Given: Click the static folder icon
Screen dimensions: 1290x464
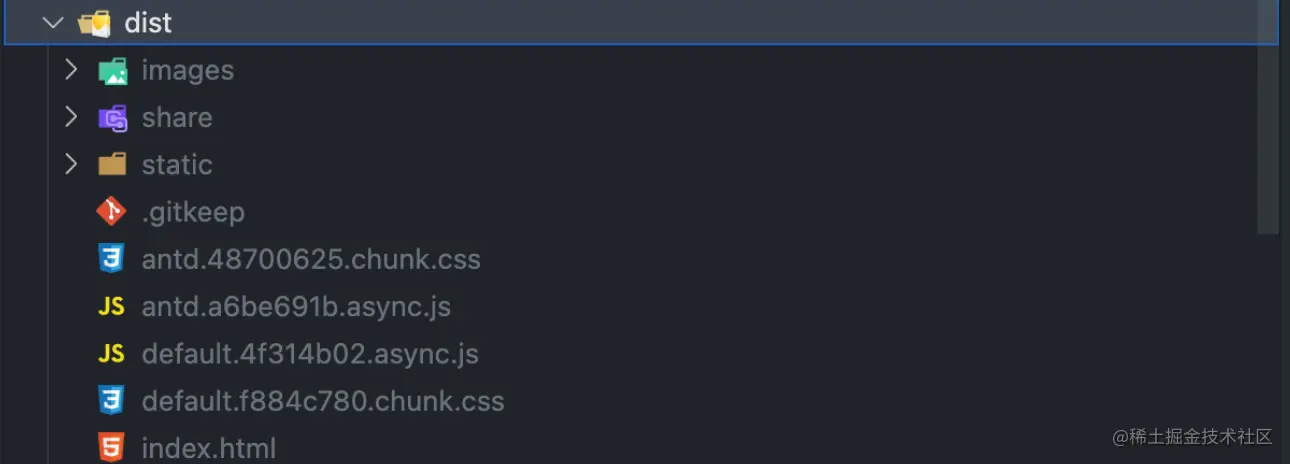Looking at the screenshot, I should (x=112, y=165).
